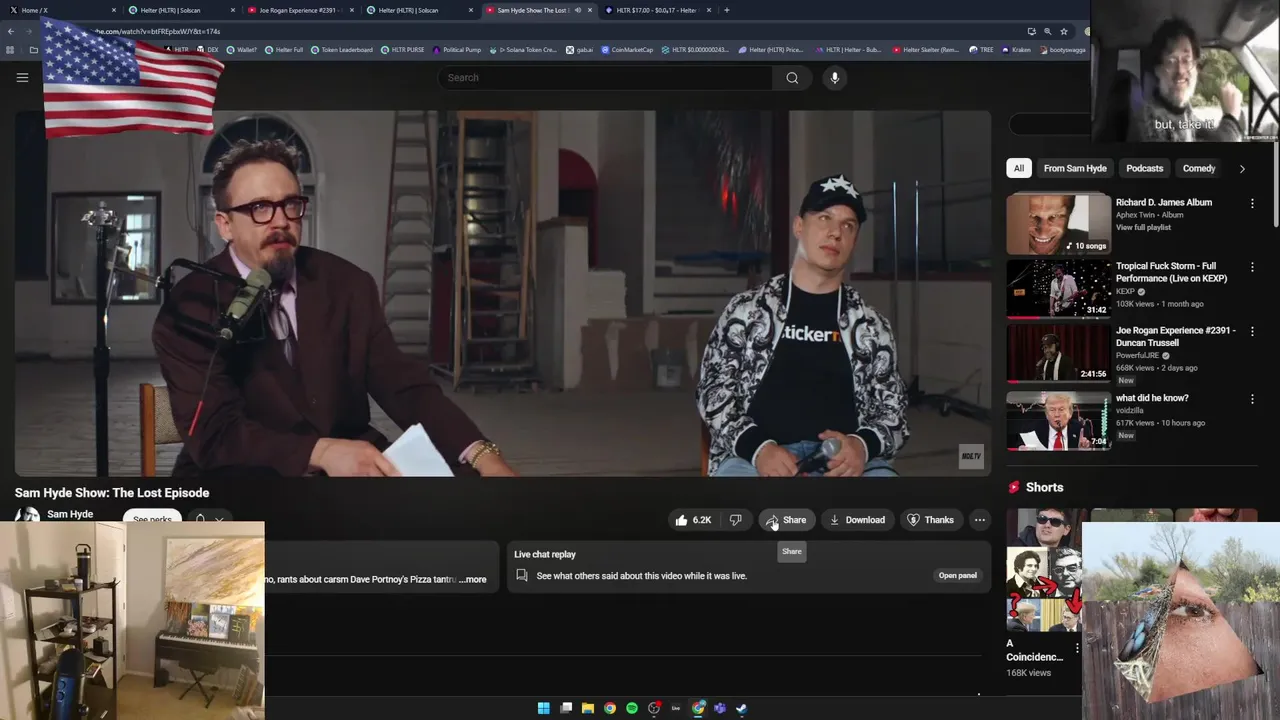Select the All filter chip
Screen dimensions: 1280x720
(1019, 168)
